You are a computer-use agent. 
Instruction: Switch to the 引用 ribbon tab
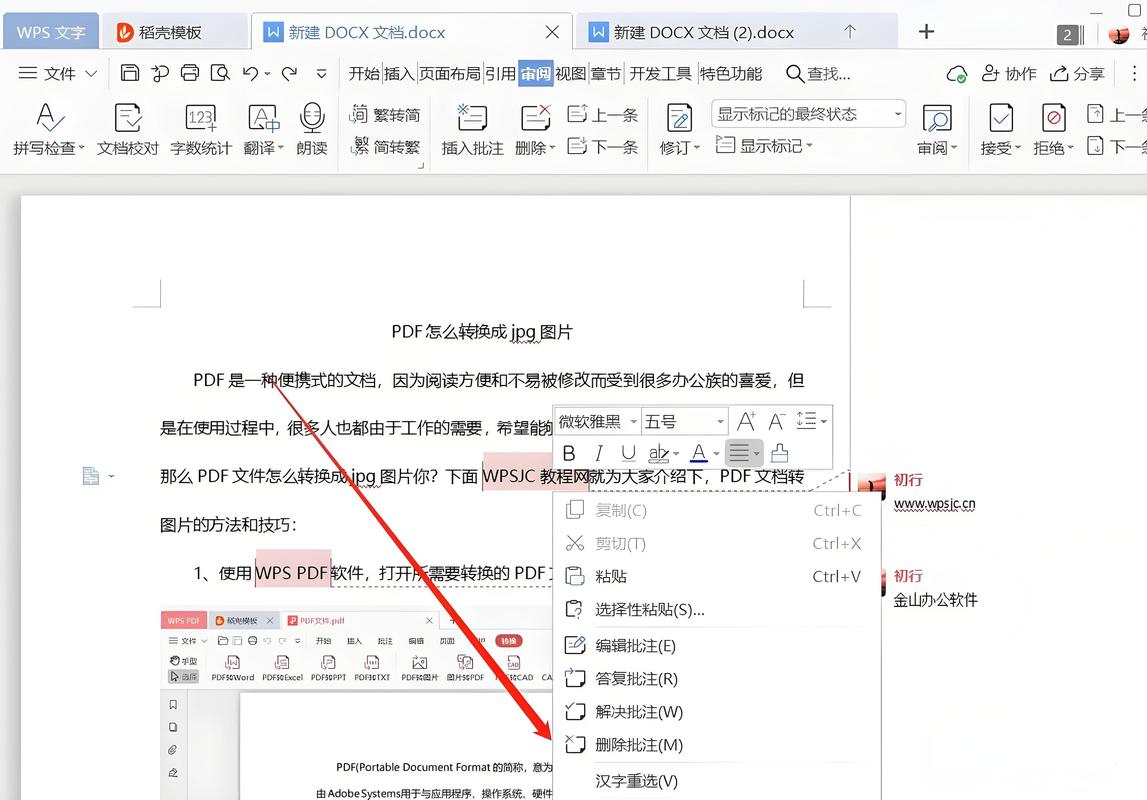click(x=500, y=73)
